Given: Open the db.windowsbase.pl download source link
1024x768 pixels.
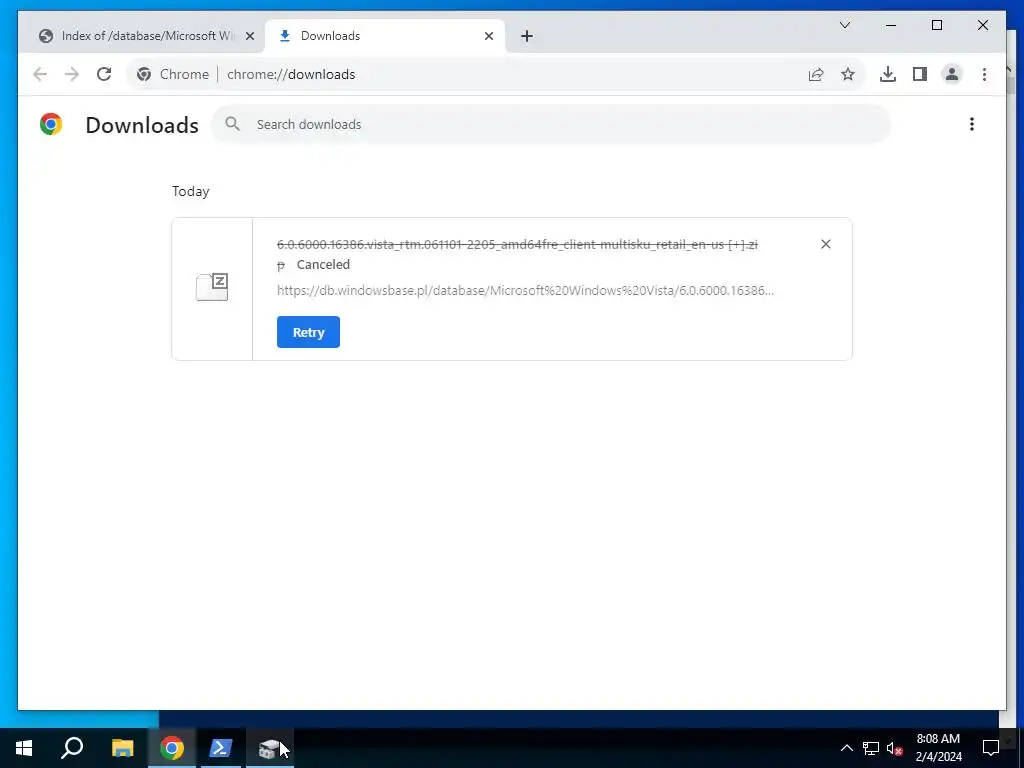Looking at the screenshot, I should (x=525, y=291).
